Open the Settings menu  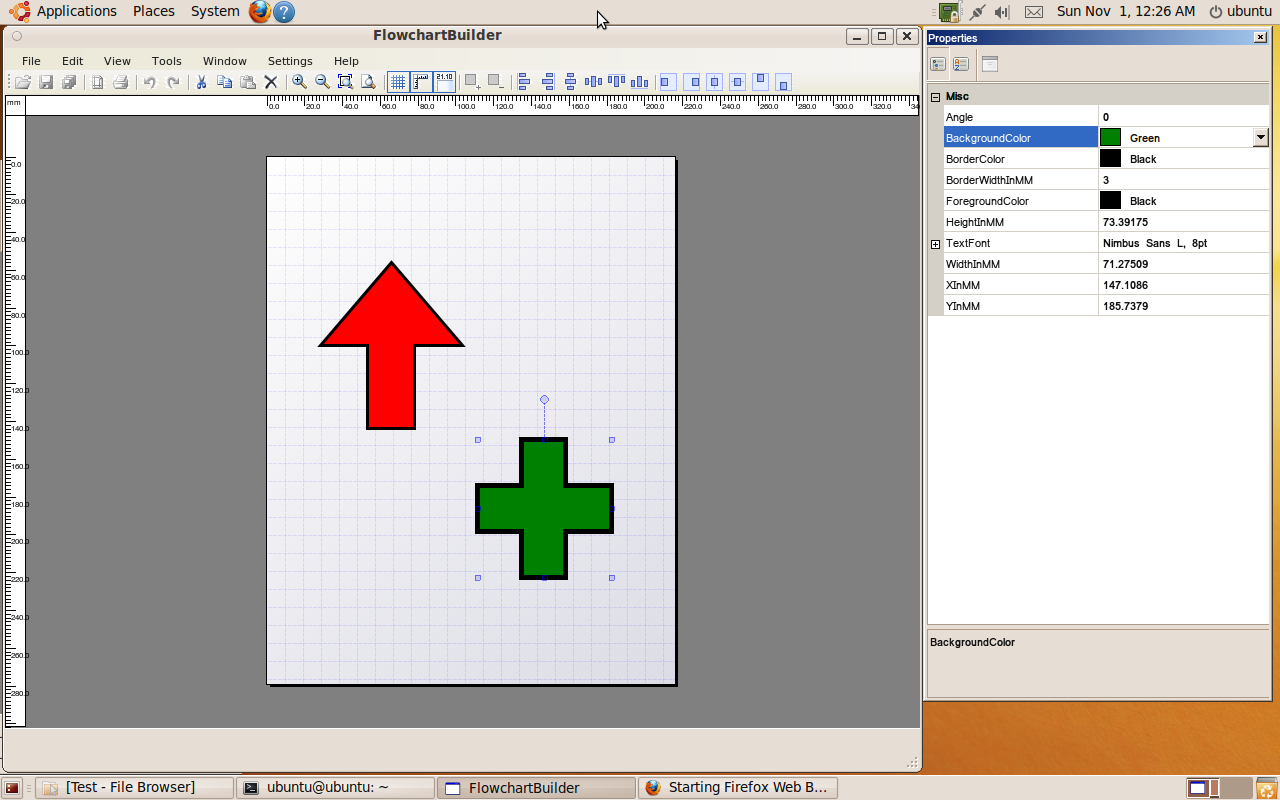(290, 61)
